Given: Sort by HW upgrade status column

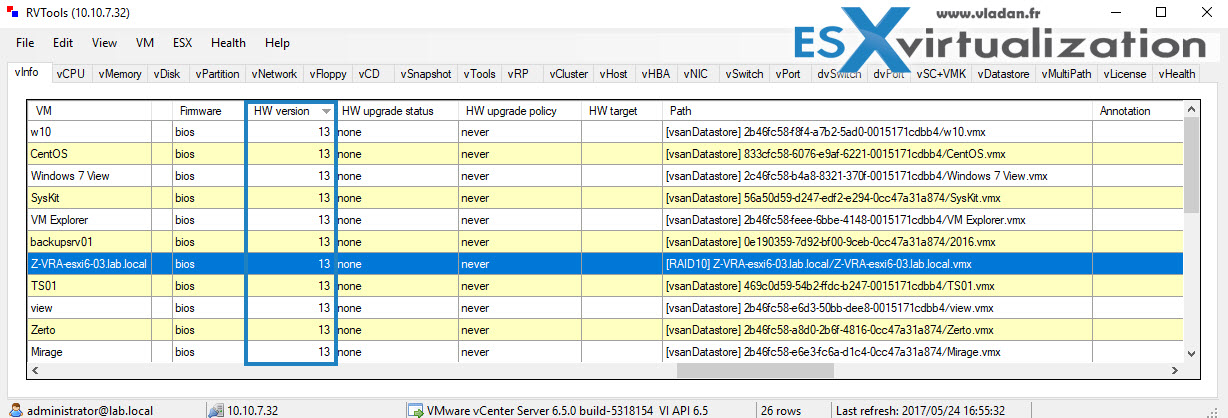Looking at the screenshot, I should click(x=396, y=111).
